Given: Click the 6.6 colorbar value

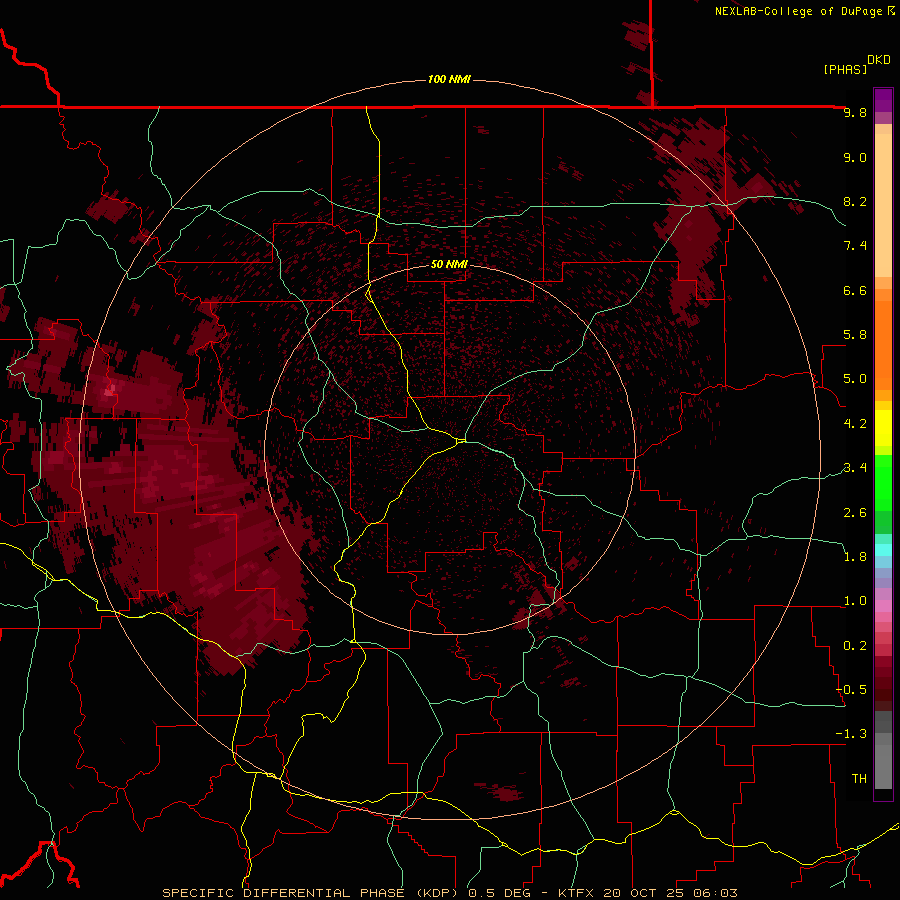Looking at the screenshot, I should click(x=855, y=290).
